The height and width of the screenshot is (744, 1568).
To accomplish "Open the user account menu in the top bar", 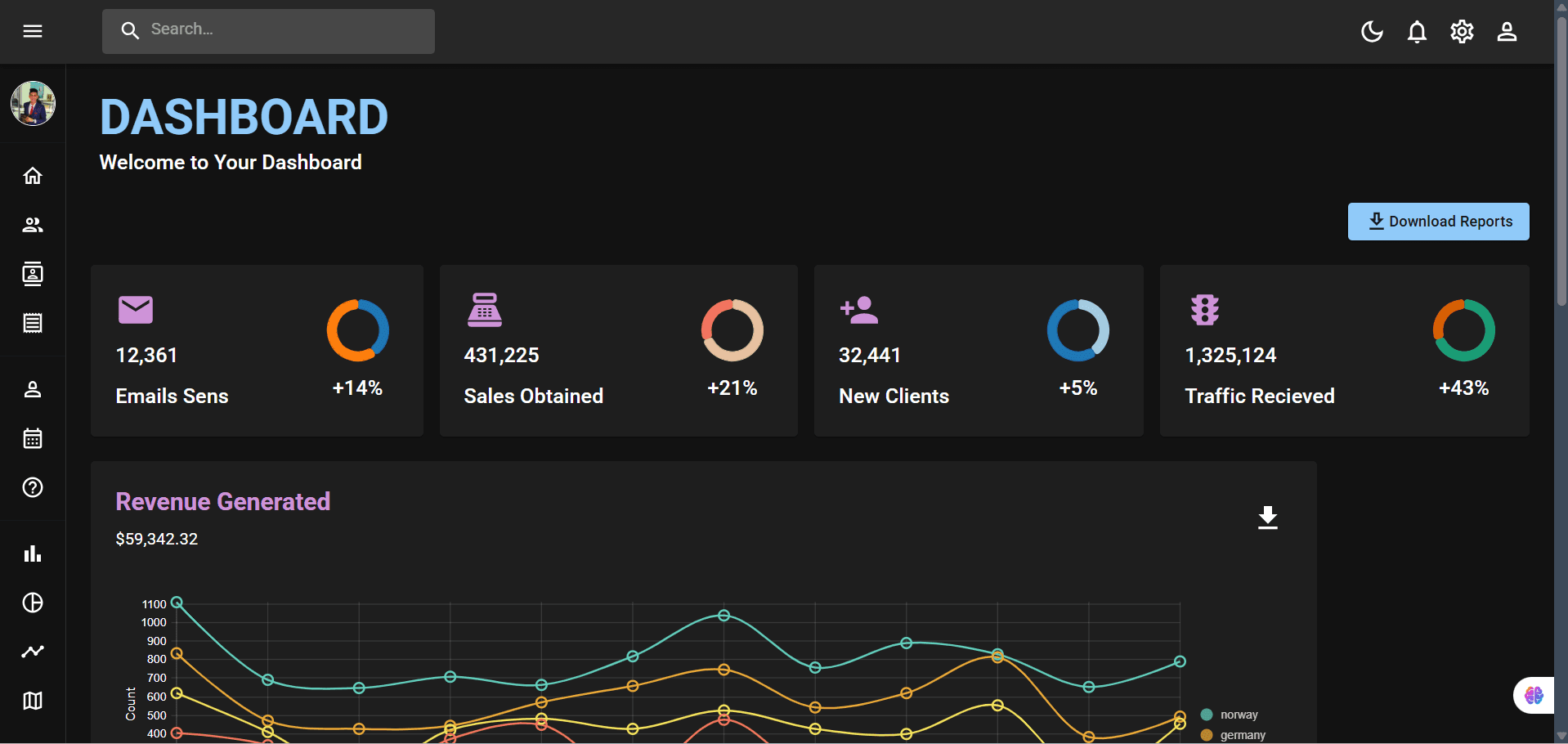I will [x=1507, y=32].
